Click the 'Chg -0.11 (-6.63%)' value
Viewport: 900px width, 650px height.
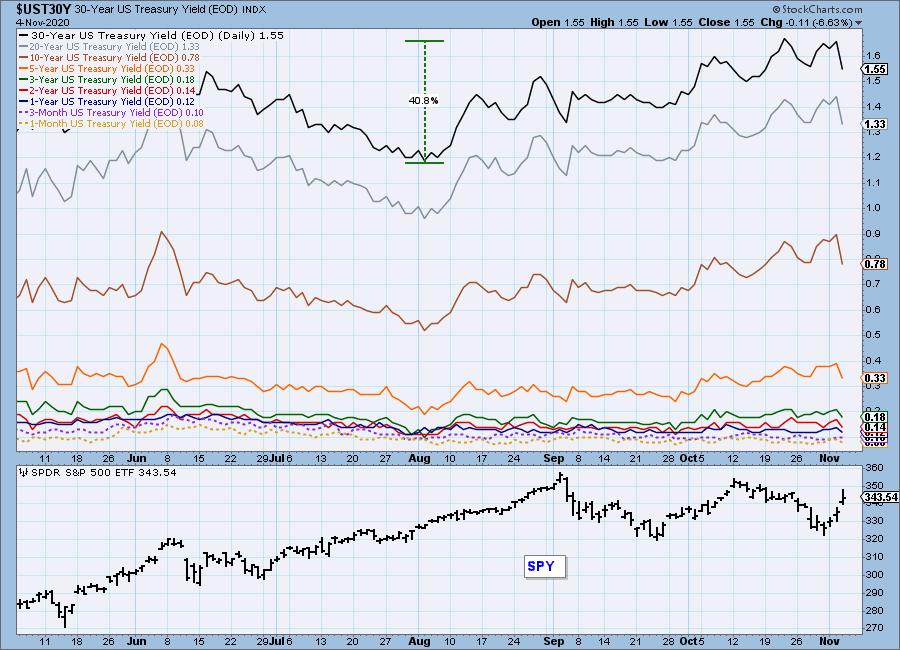[806, 22]
